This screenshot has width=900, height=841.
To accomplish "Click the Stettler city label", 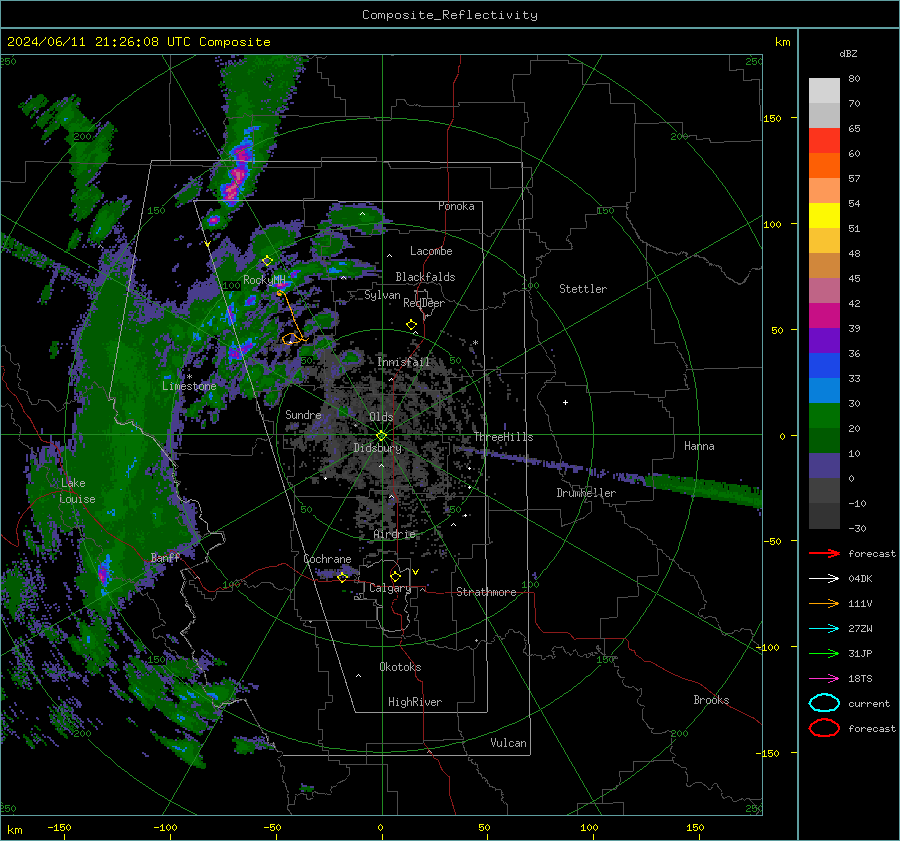I will (583, 289).
